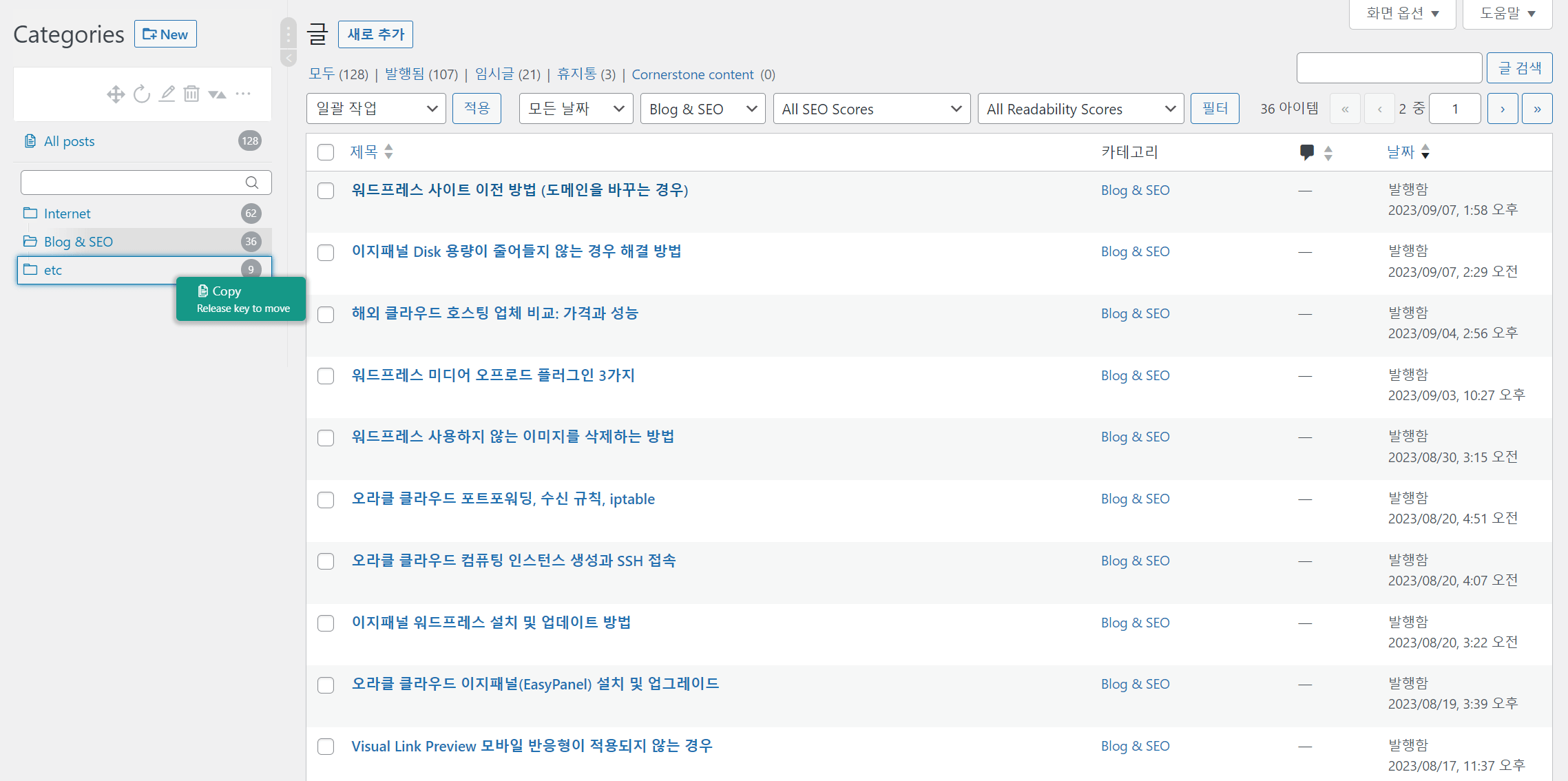Check the post '워드프레스 미디어 오프로드 플러그인 3가지'

click(326, 376)
